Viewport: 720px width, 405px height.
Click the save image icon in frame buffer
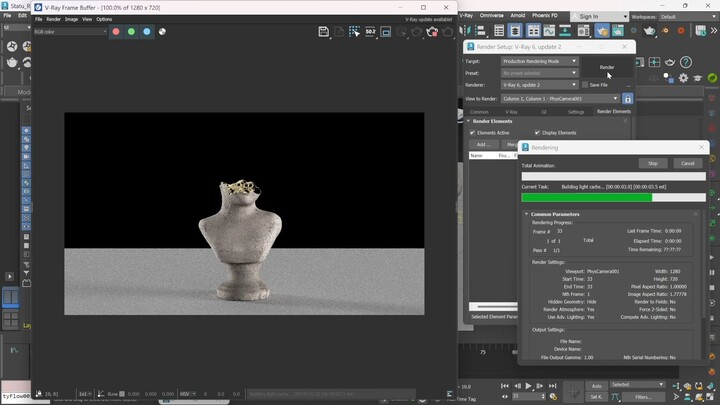(x=324, y=32)
